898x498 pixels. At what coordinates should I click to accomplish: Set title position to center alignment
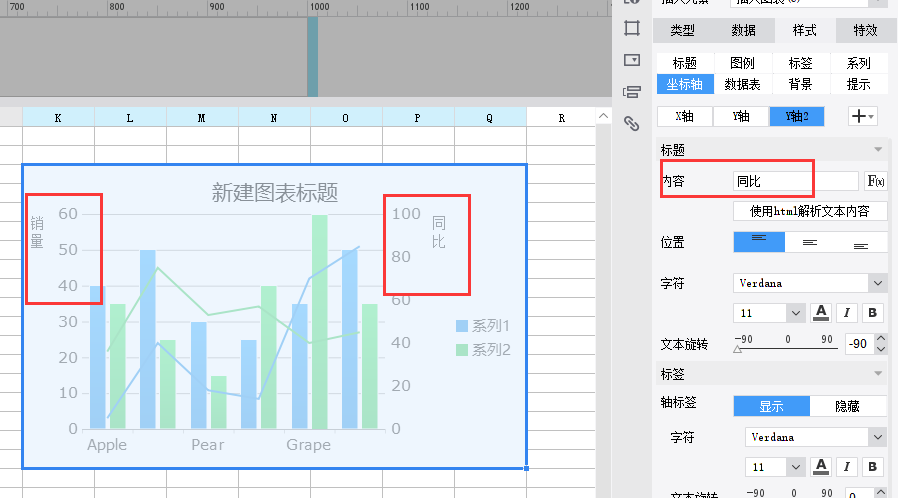[x=810, y=242]
